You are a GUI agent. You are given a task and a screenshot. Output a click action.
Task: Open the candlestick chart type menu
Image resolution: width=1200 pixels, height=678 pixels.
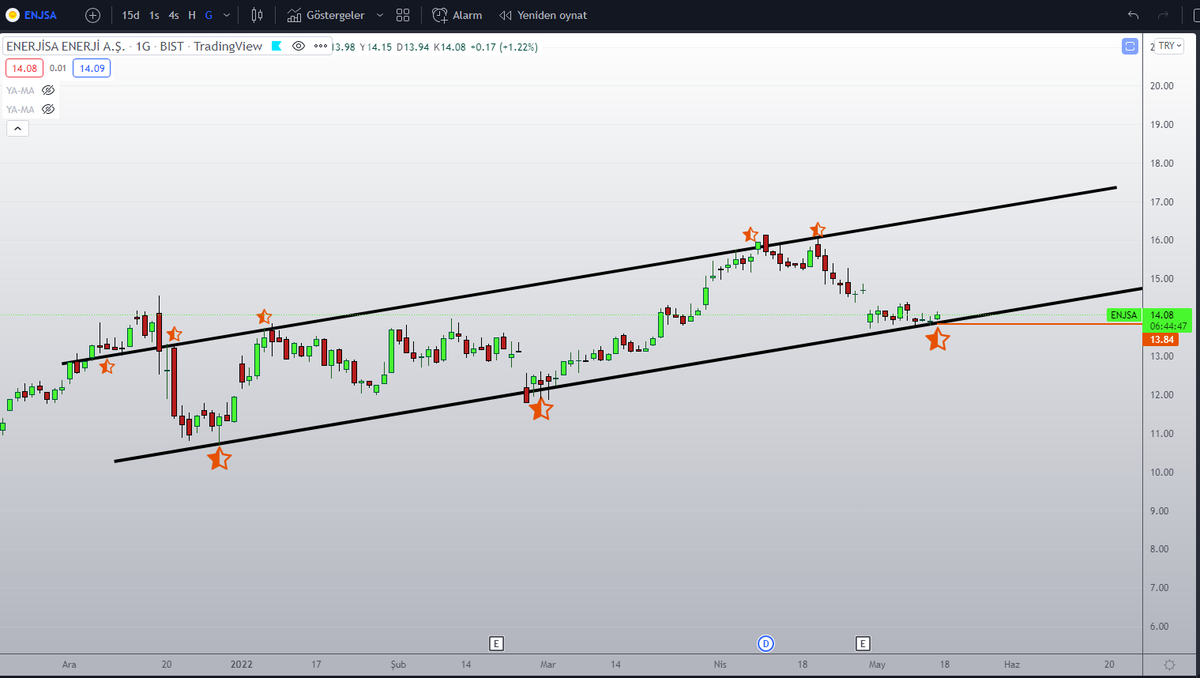[258, 15]
